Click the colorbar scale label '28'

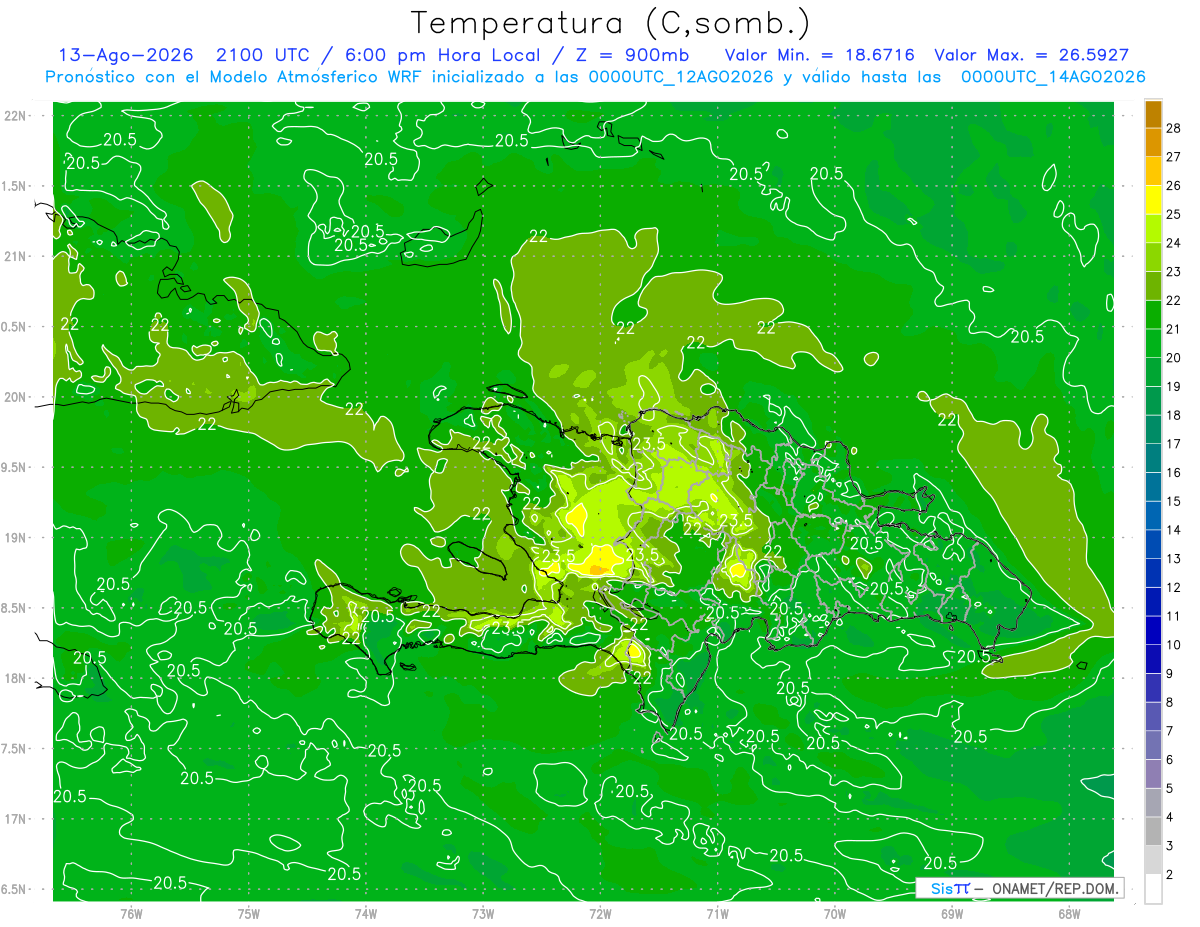pos(1173,127)
